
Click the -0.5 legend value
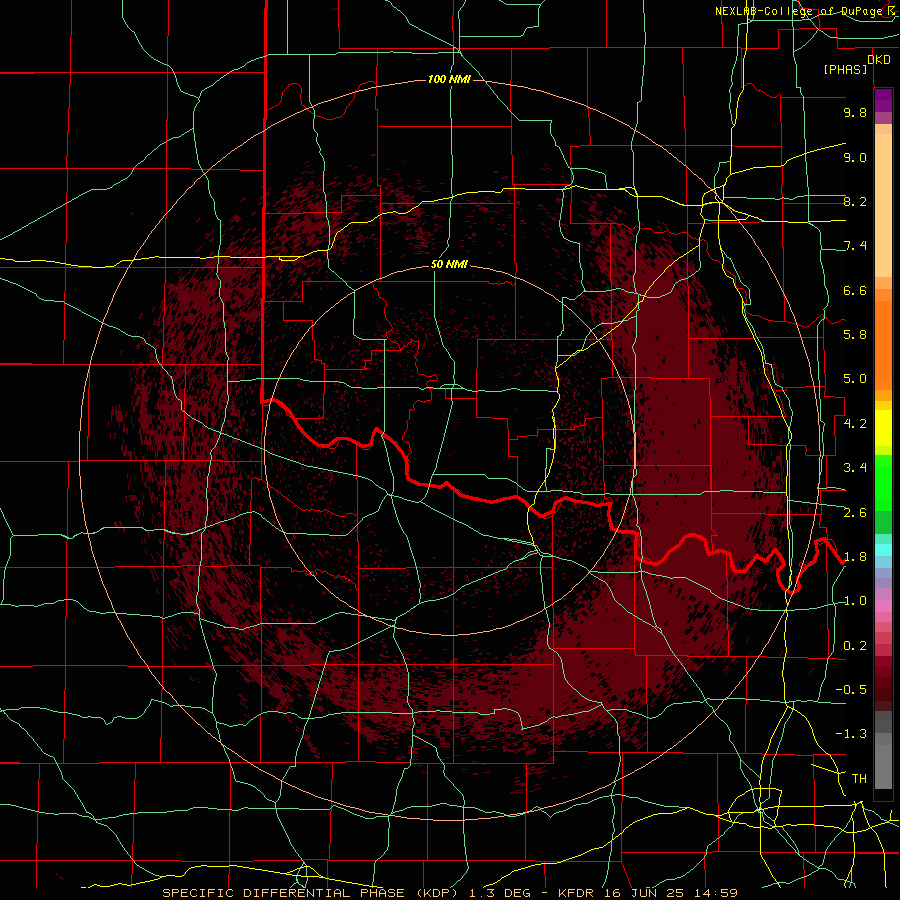(851, 690)
